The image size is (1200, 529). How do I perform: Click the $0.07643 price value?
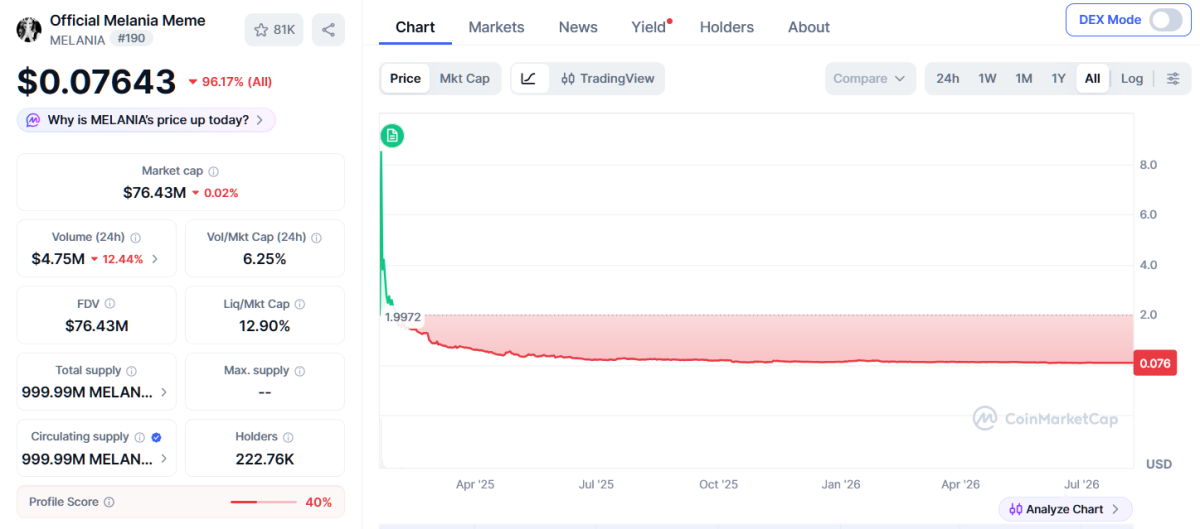tap(96, 81)
